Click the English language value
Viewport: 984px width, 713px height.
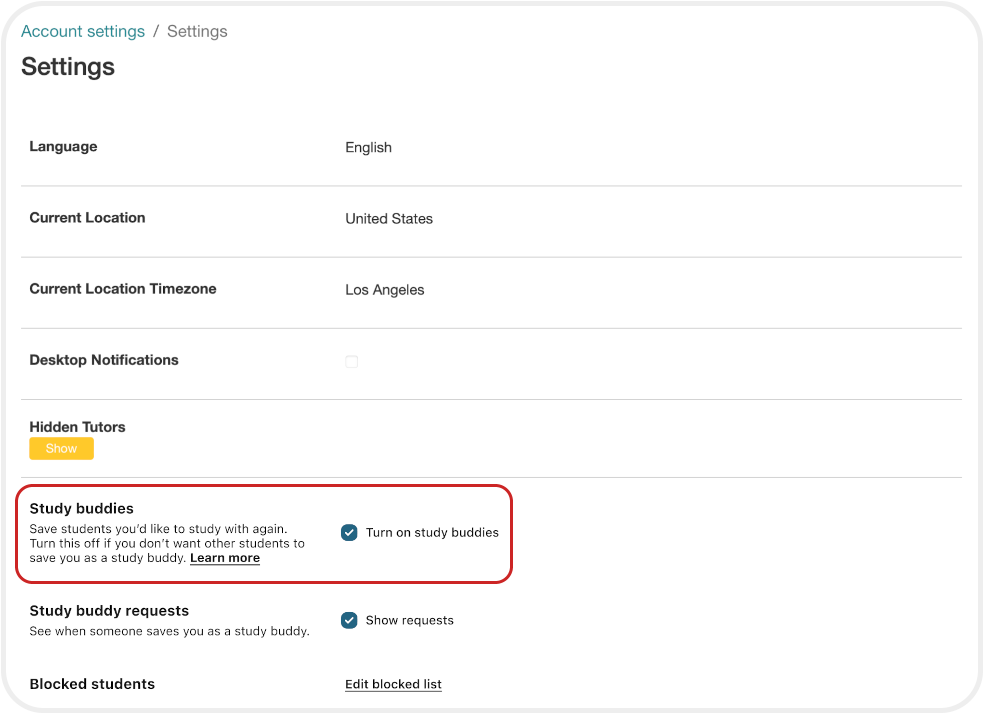point(368,147)
